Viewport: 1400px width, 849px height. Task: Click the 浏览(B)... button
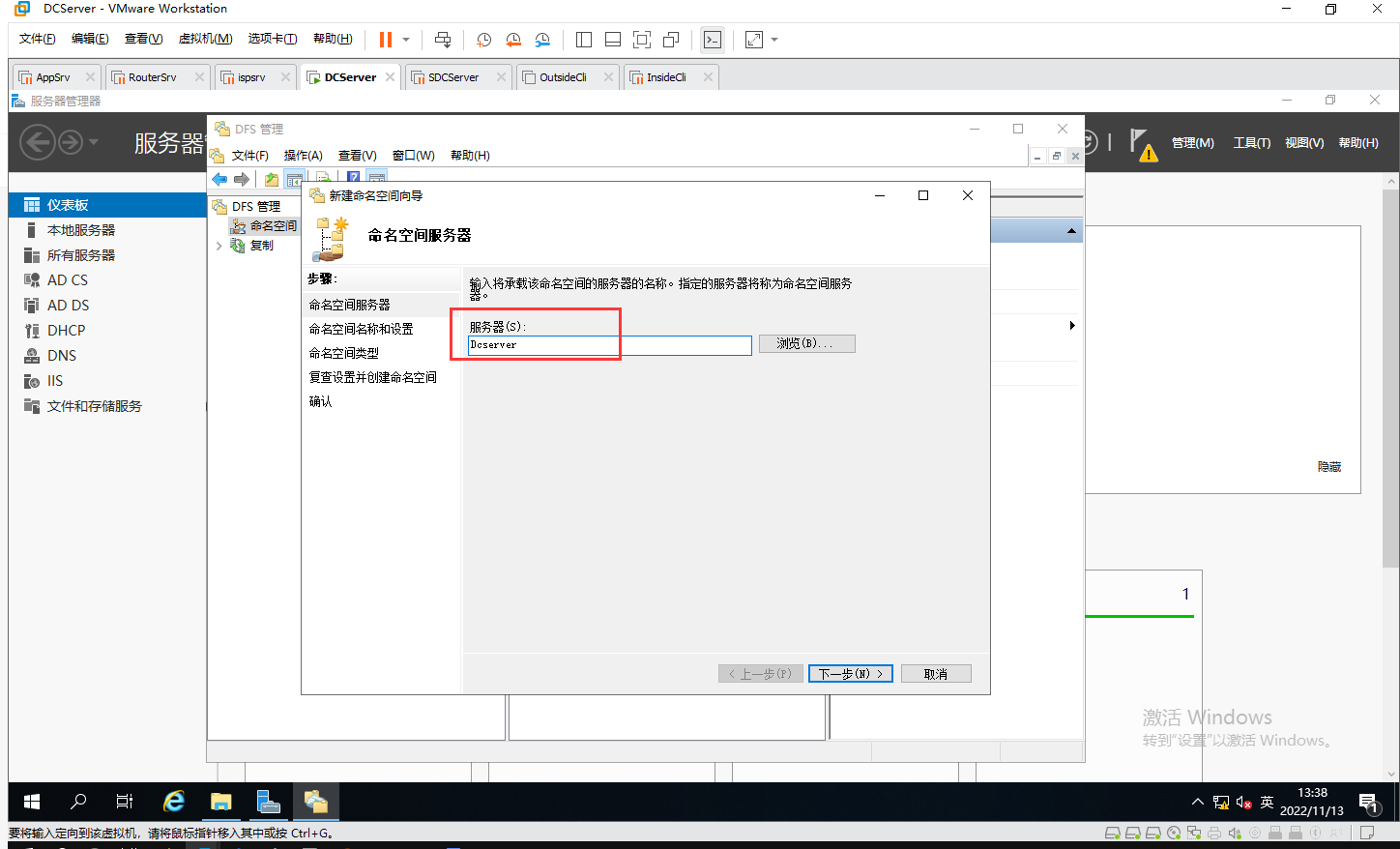click(x=807, y=343)
